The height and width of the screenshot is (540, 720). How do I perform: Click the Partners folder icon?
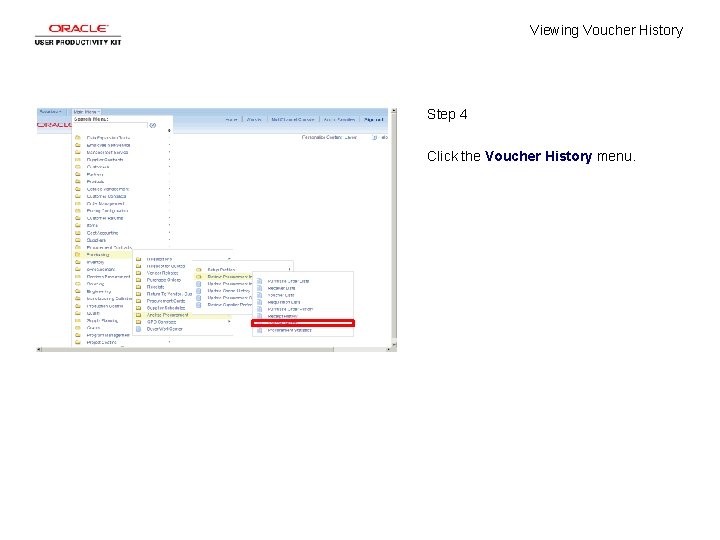(x=78, y=174)
